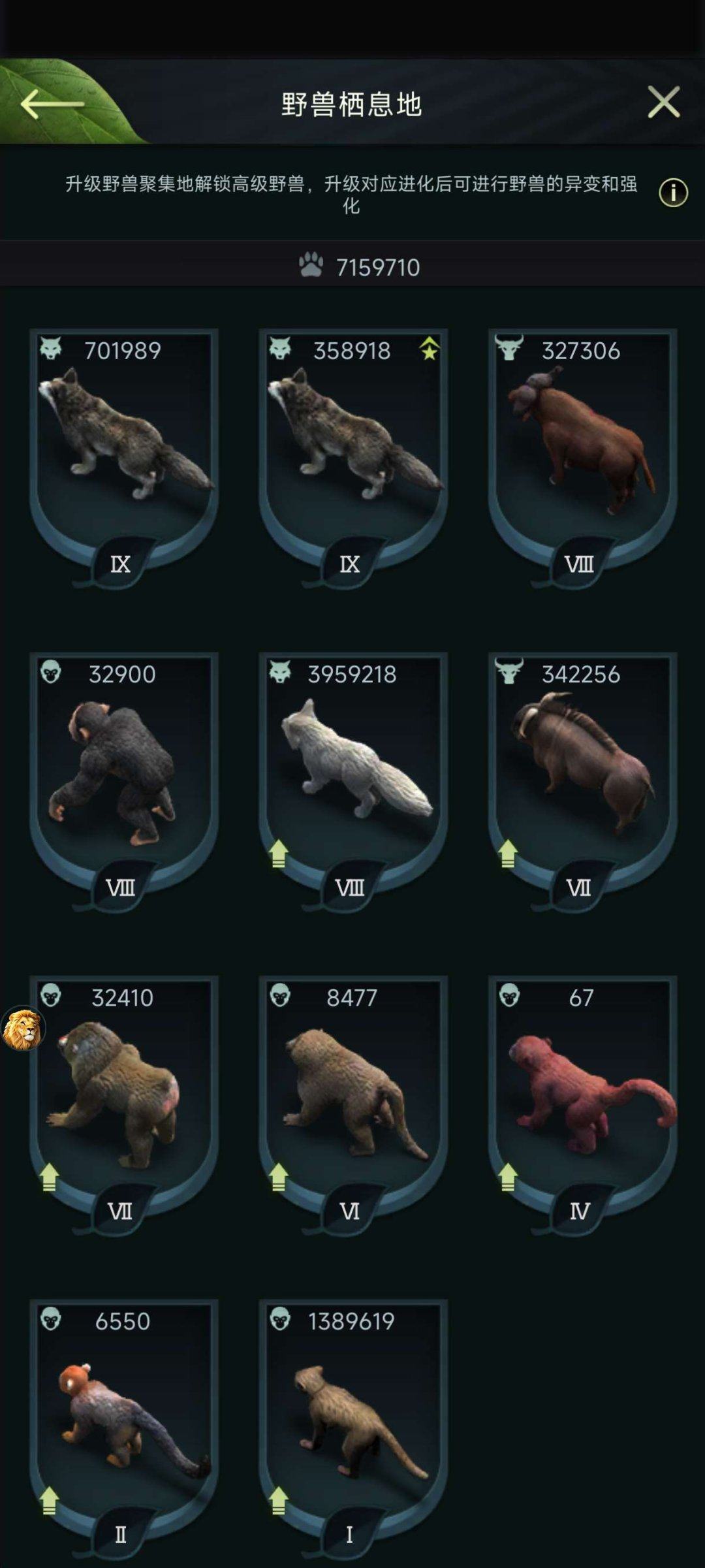Tap green upgrade arrow on 342256 boar card
The width and height of the screenshot is (705, 1568).
(508, 854)
